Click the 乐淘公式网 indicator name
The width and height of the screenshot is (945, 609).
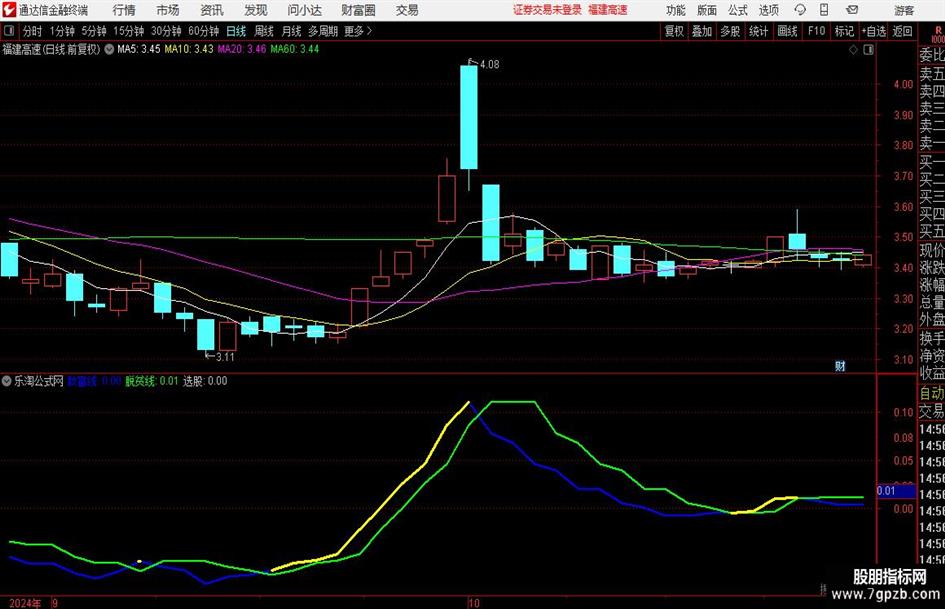[x=39, y=381]
